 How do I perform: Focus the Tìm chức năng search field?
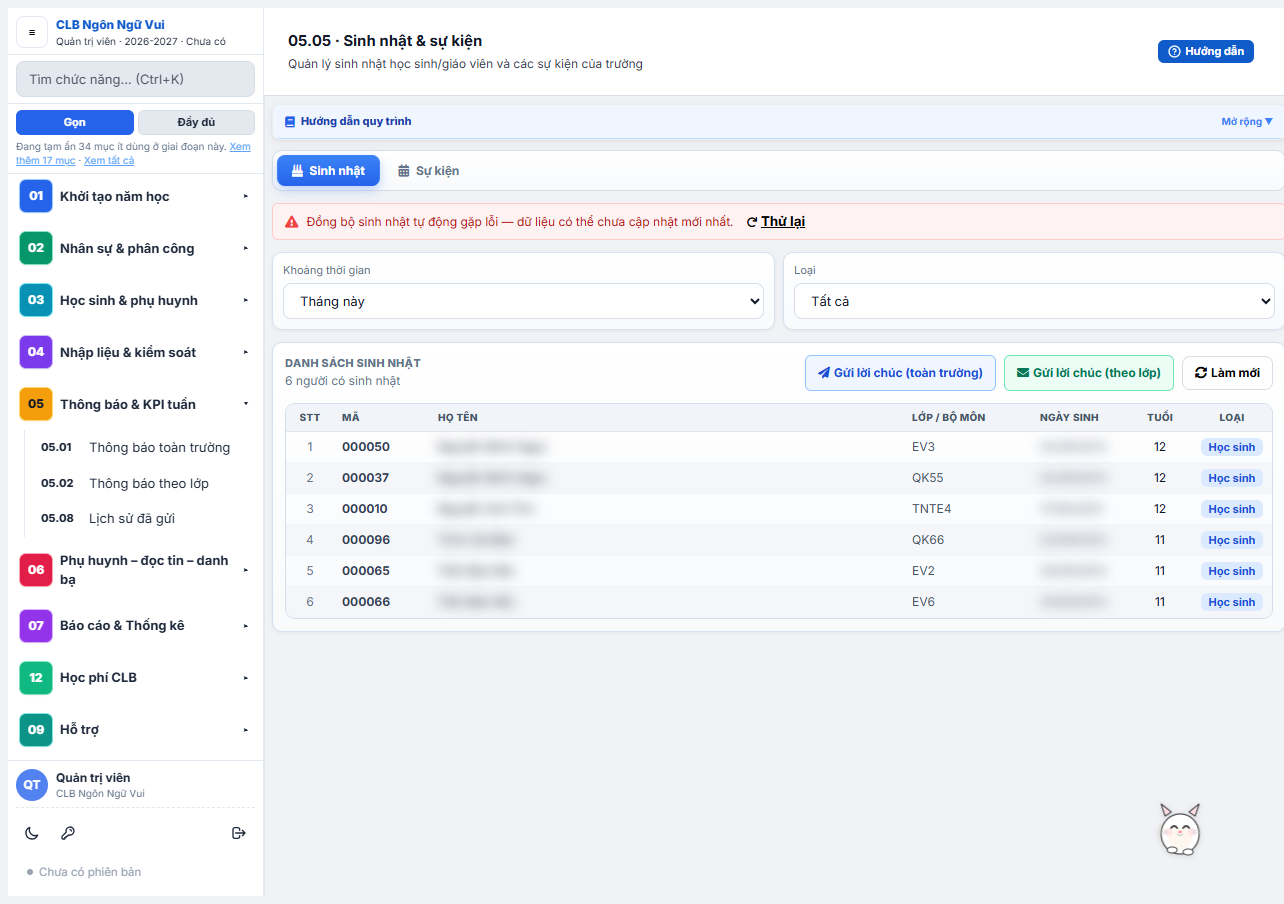(x=135, y=79)
